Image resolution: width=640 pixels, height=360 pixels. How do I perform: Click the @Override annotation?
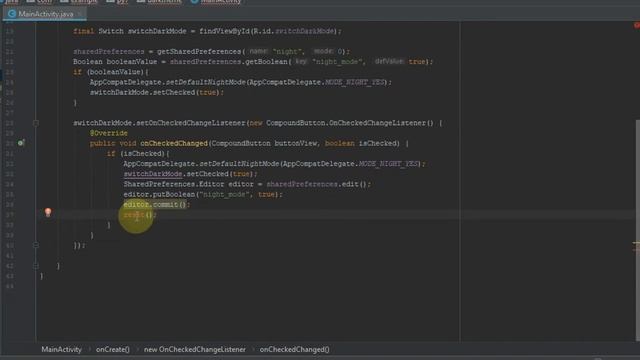point(109,133)
